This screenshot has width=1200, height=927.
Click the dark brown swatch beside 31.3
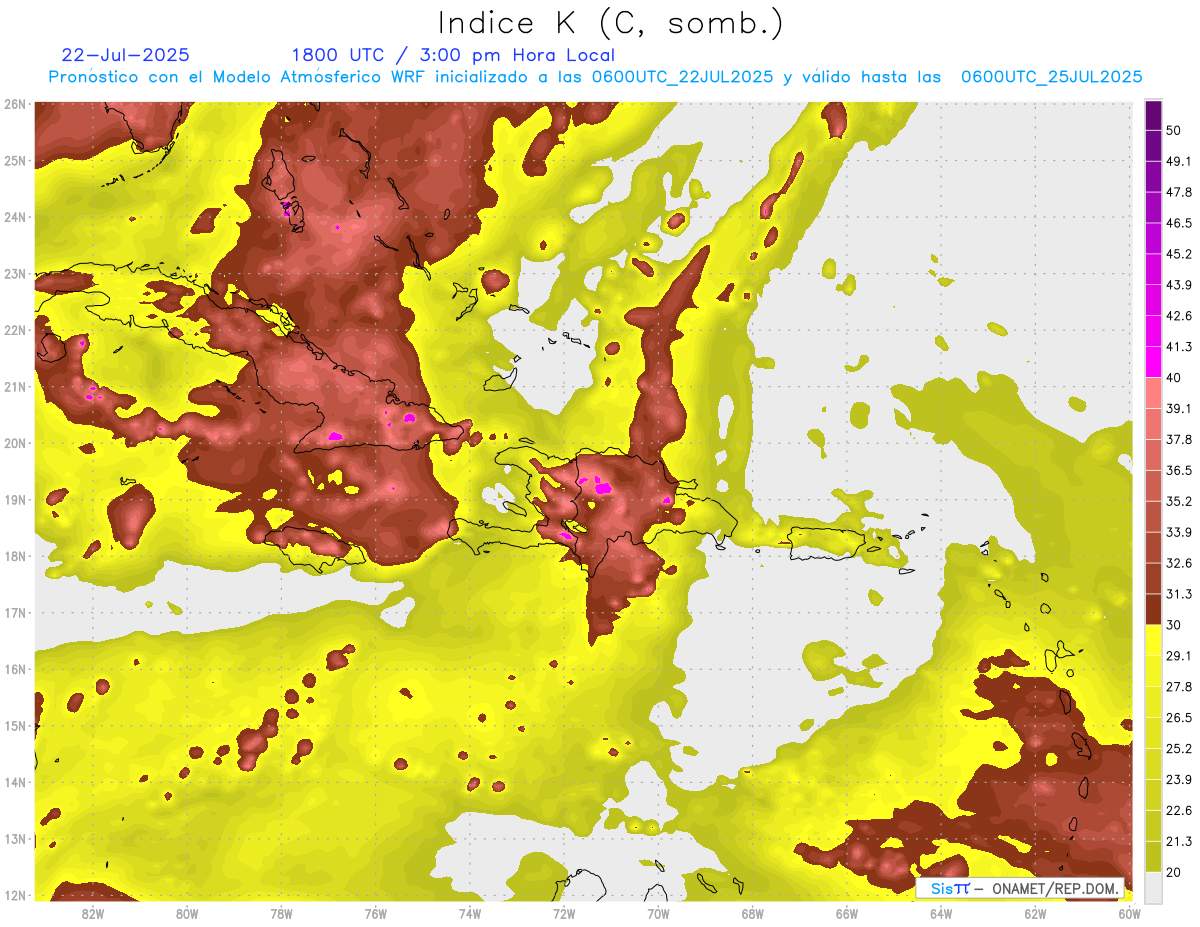coord(1153,609)
